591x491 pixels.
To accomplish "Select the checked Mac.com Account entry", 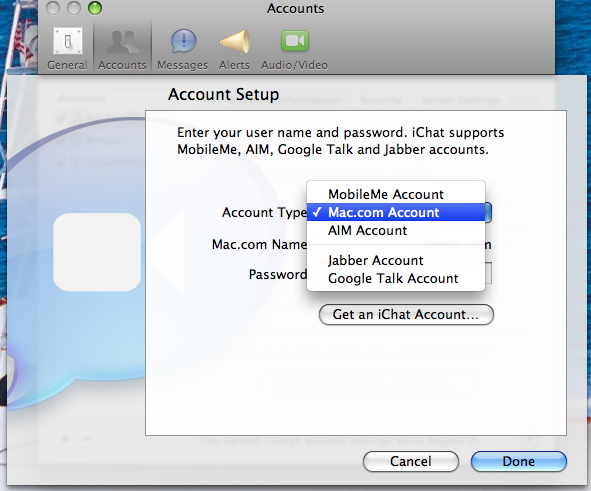I will (x=396, y=212).
